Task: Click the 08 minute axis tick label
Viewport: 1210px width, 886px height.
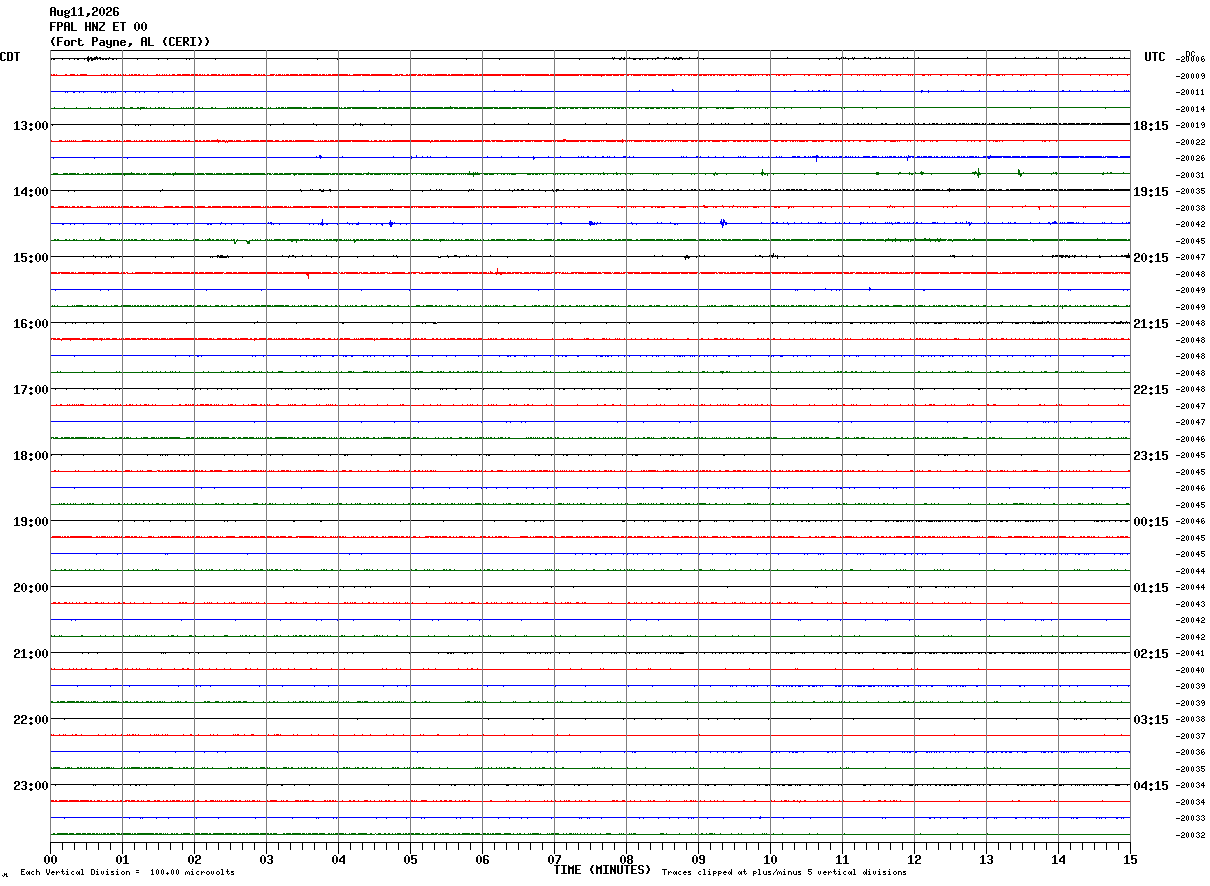Action: click(626, 859)
